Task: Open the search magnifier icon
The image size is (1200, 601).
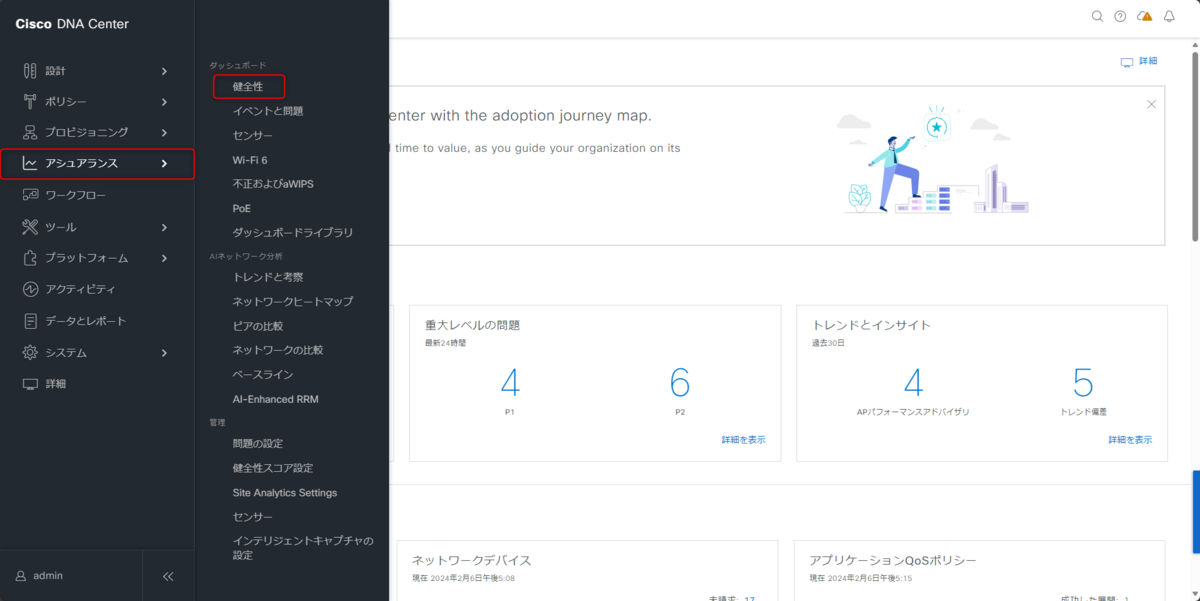Action: pos(1097,16)
